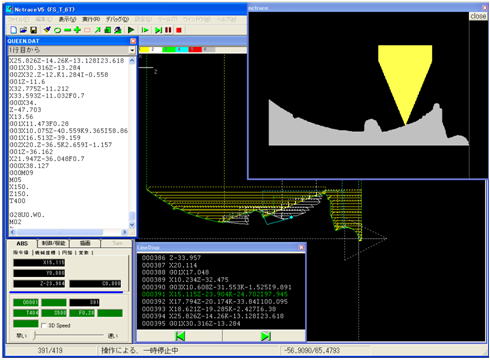Click the New file toolbar icon
The height and width of the screenshot is (360, 490).
(x=13, y=30)
